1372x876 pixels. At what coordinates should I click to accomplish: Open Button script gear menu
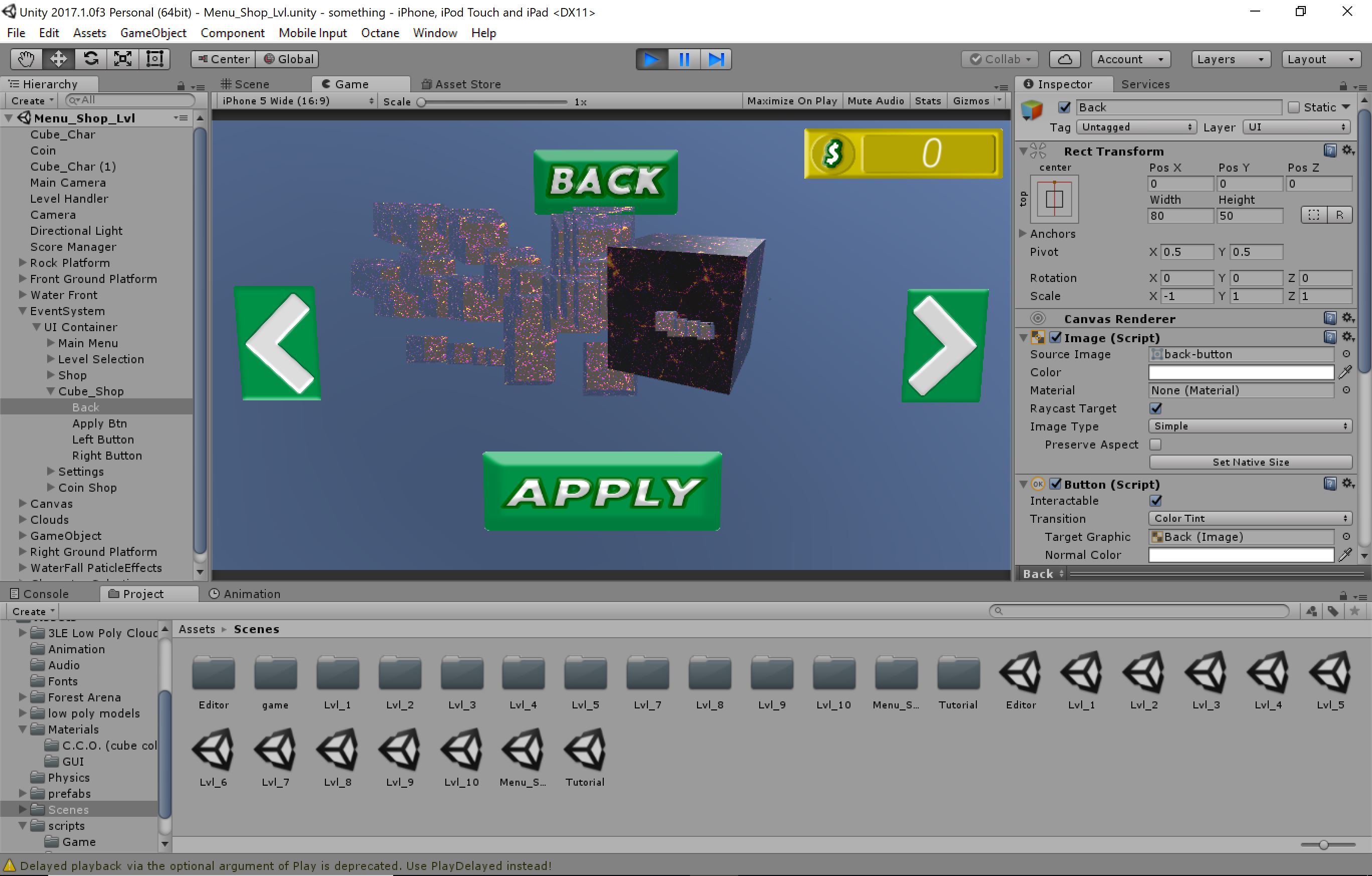point(1347,484)
